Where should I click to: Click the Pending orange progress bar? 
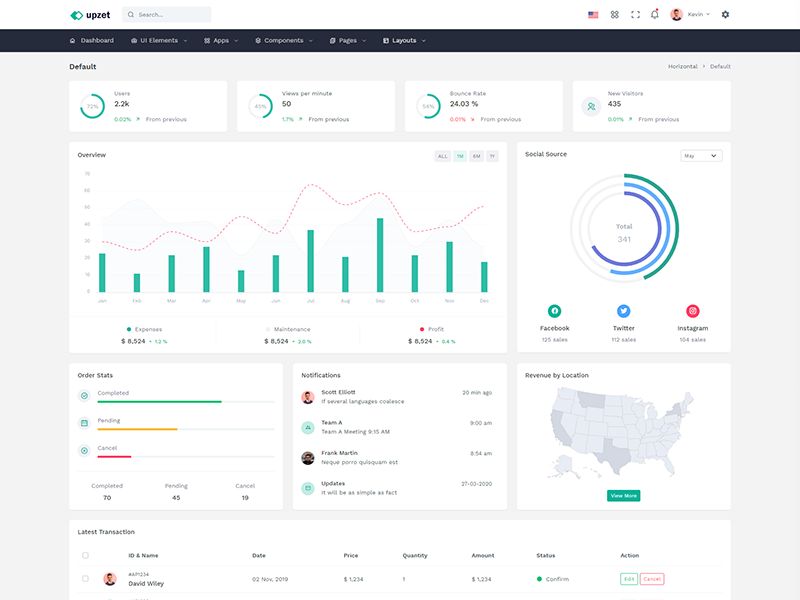137,429
